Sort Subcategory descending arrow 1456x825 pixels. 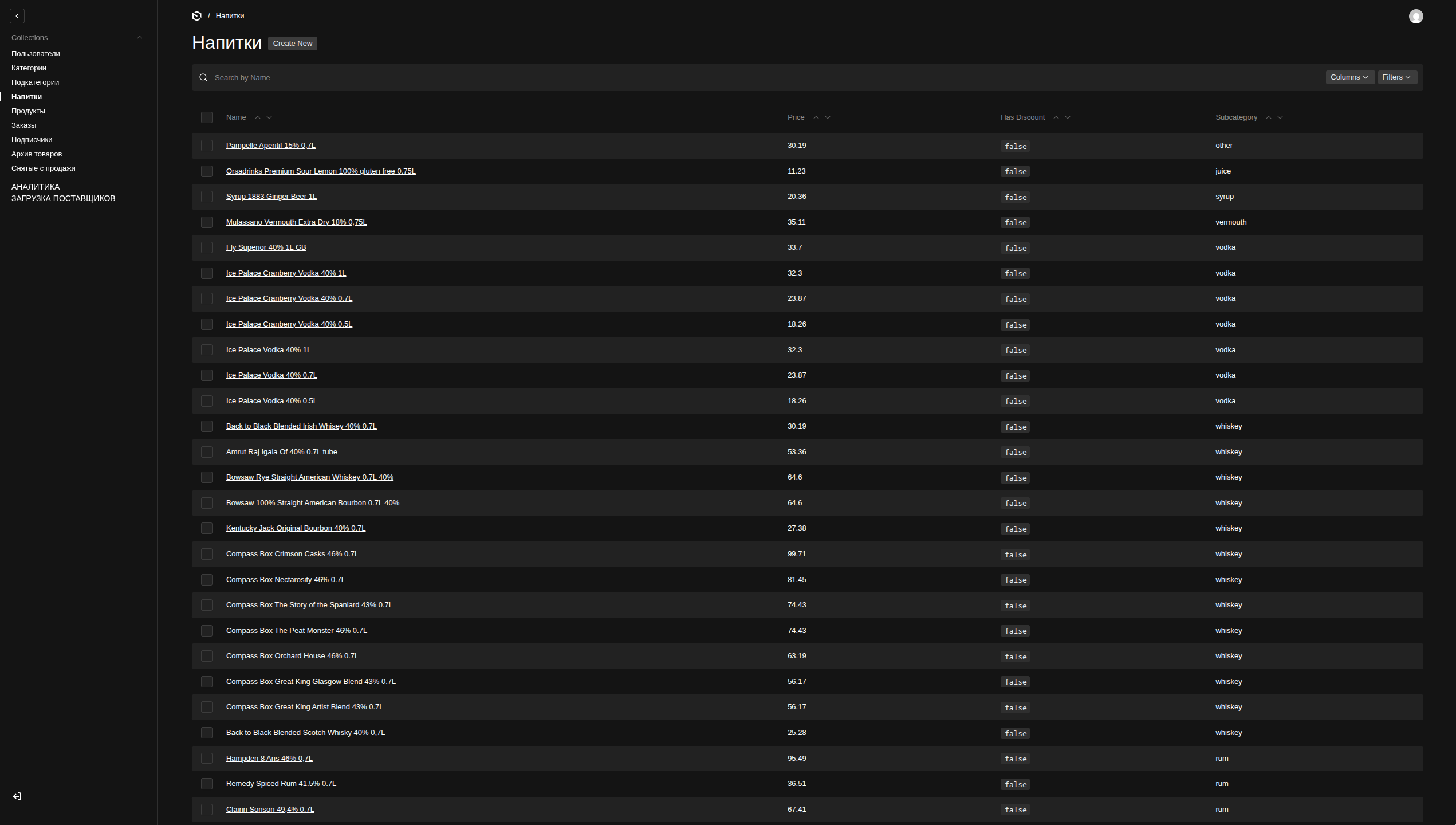click(1280, 117)
